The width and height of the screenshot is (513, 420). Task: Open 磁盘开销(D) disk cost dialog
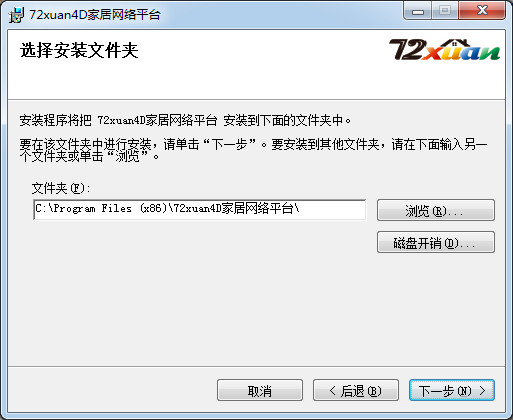coord(436,242)
